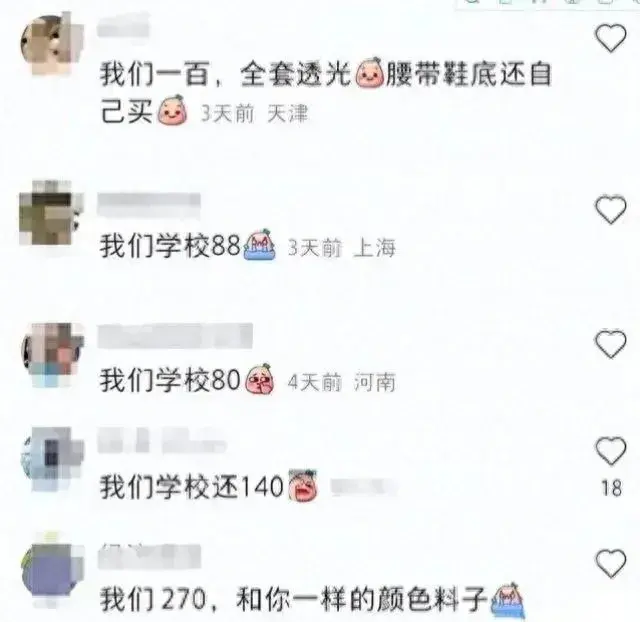Screen dimensions: 640x622
Task: Tap heart beside the 我们270 comment
Action: pos(611,564)
